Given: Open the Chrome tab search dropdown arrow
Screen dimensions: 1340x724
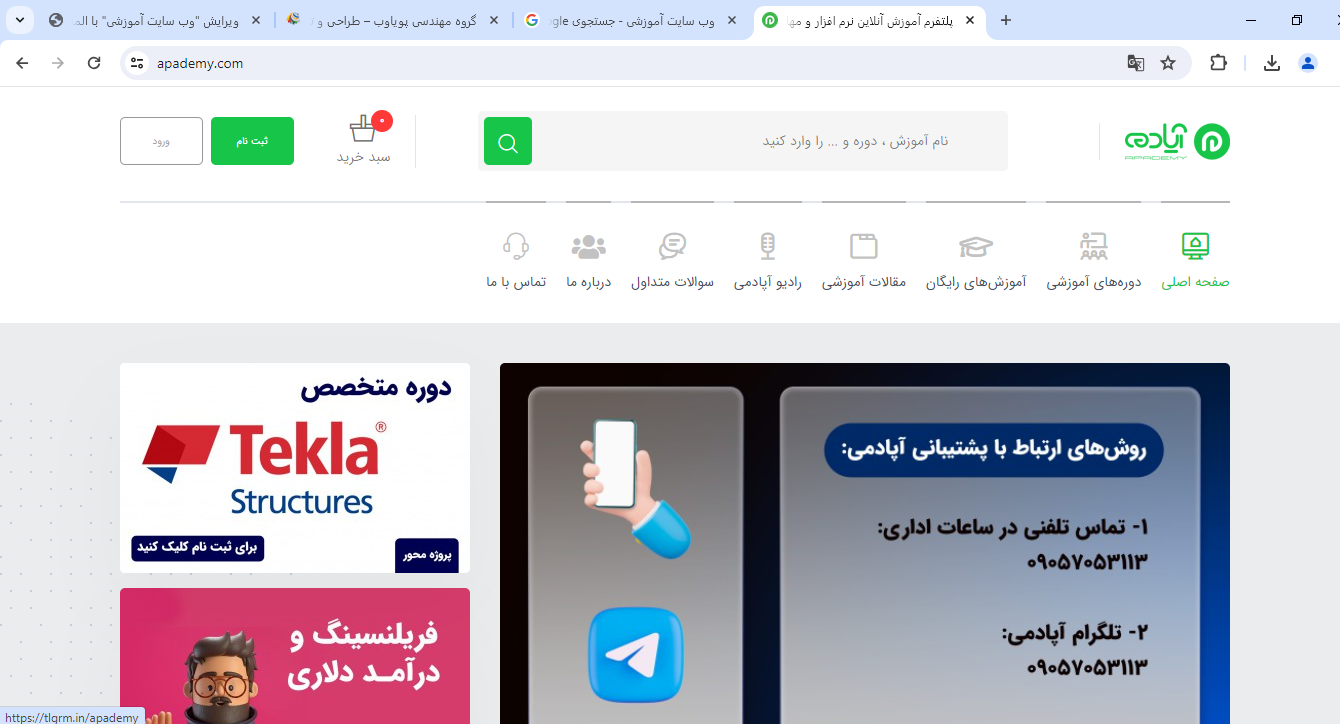Looking at the screenshot, I should tap(19, 20).
